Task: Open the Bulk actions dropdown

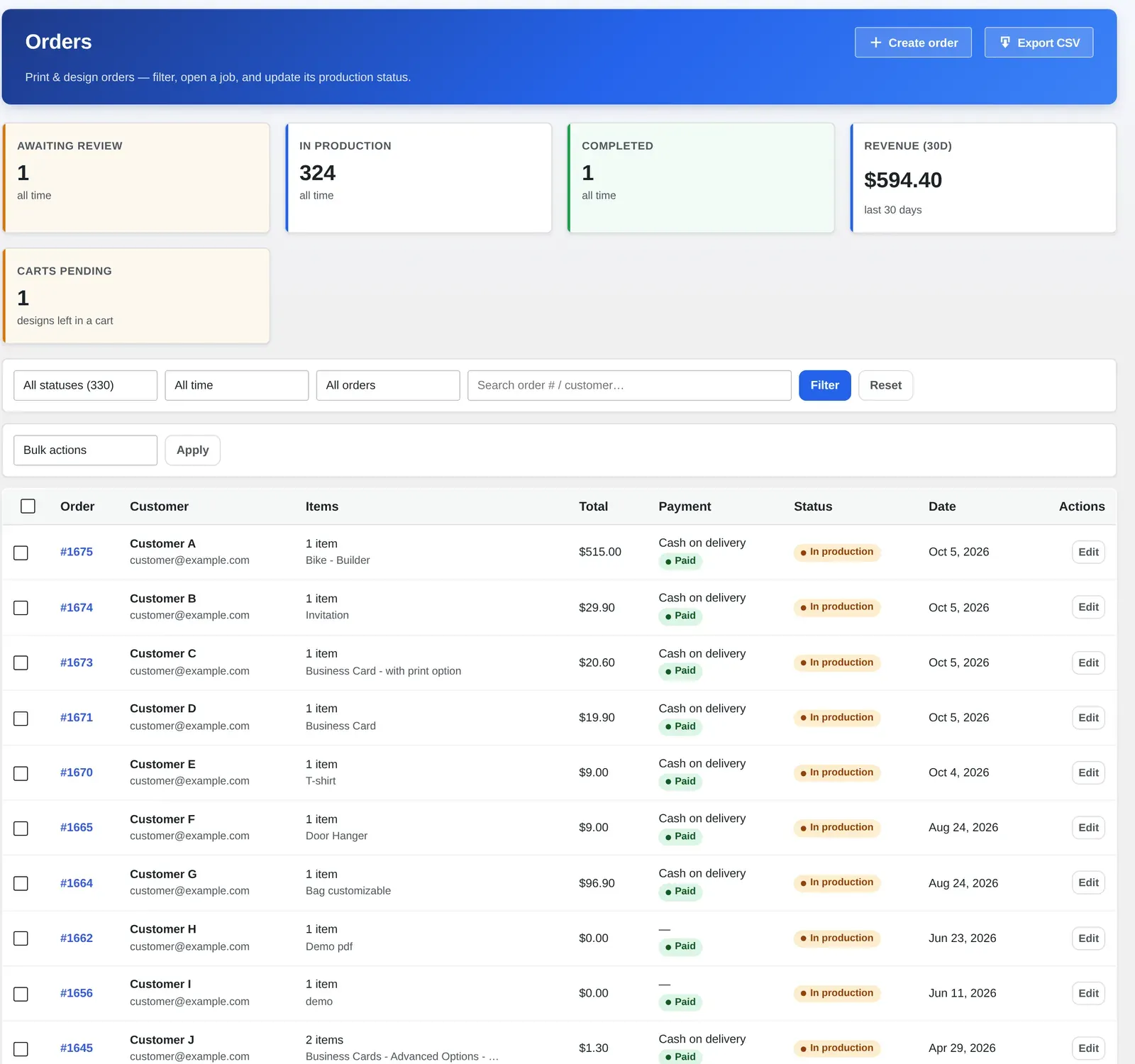Action: click(85, 450)
